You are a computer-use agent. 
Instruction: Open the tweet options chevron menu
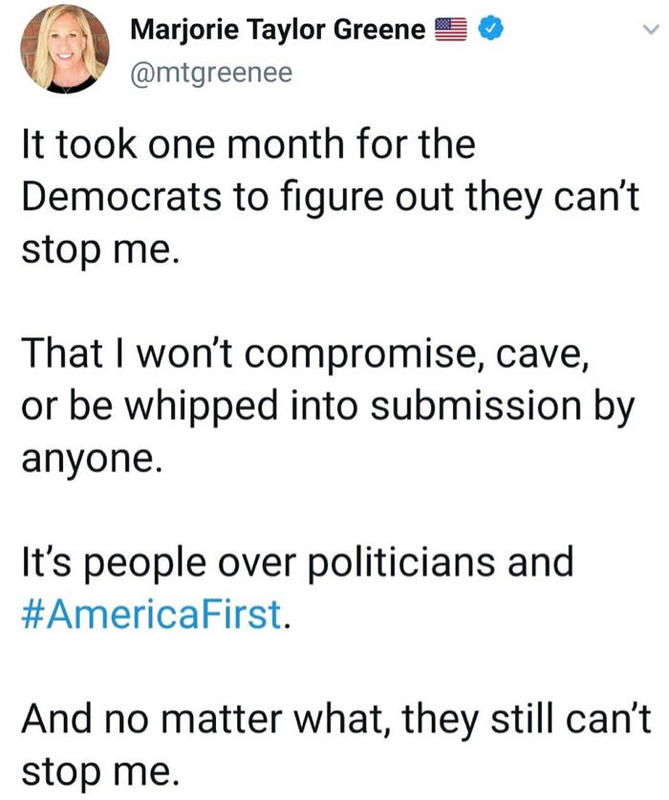click(650, 31)
